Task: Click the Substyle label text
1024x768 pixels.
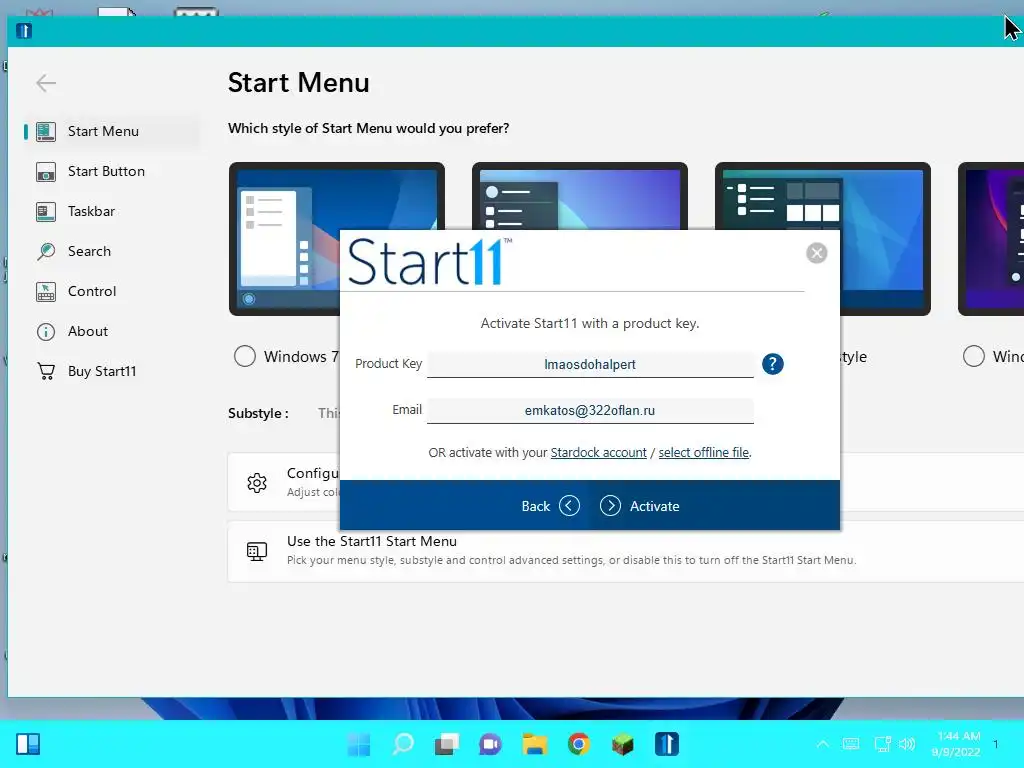Action: click(258, 413)
